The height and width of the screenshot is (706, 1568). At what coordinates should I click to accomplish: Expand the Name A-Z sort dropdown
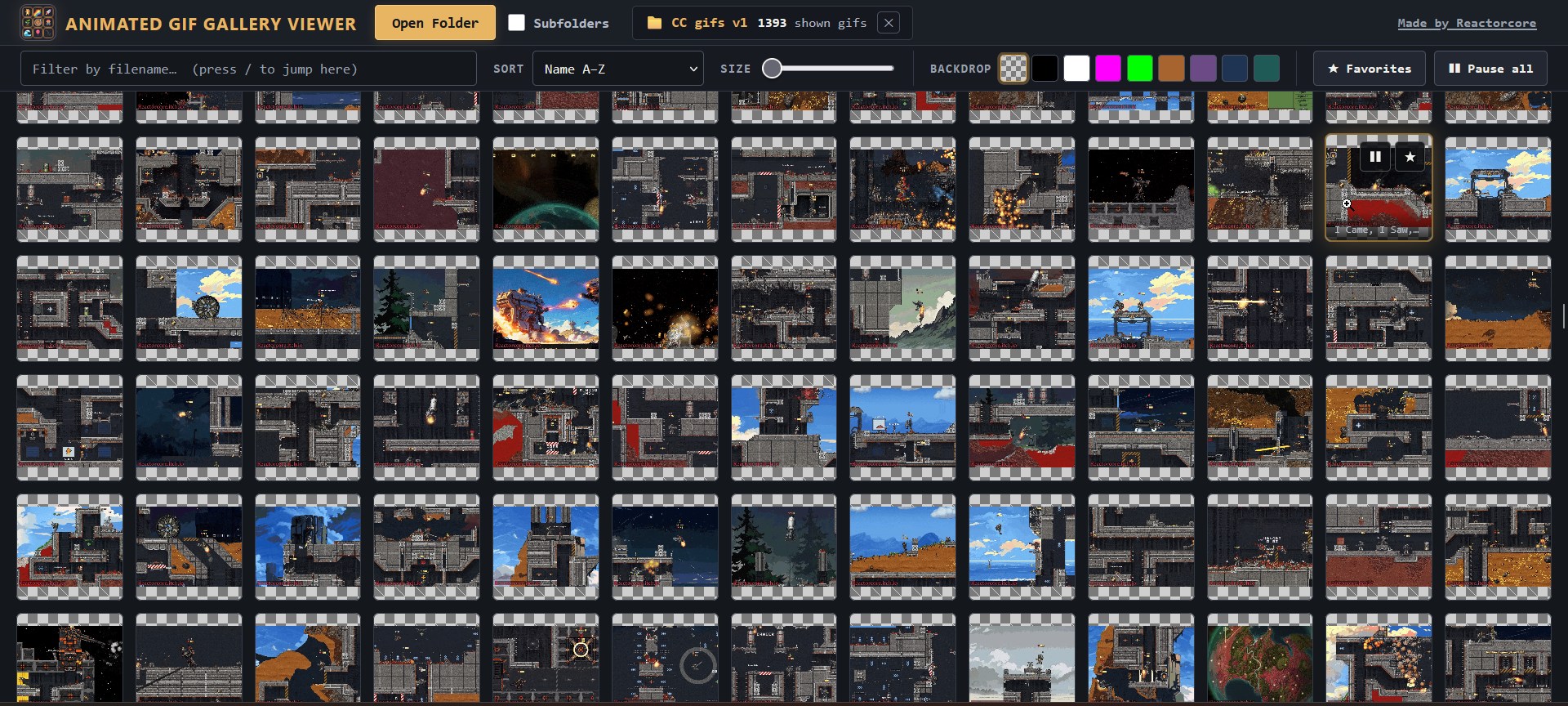pos(617,69)
